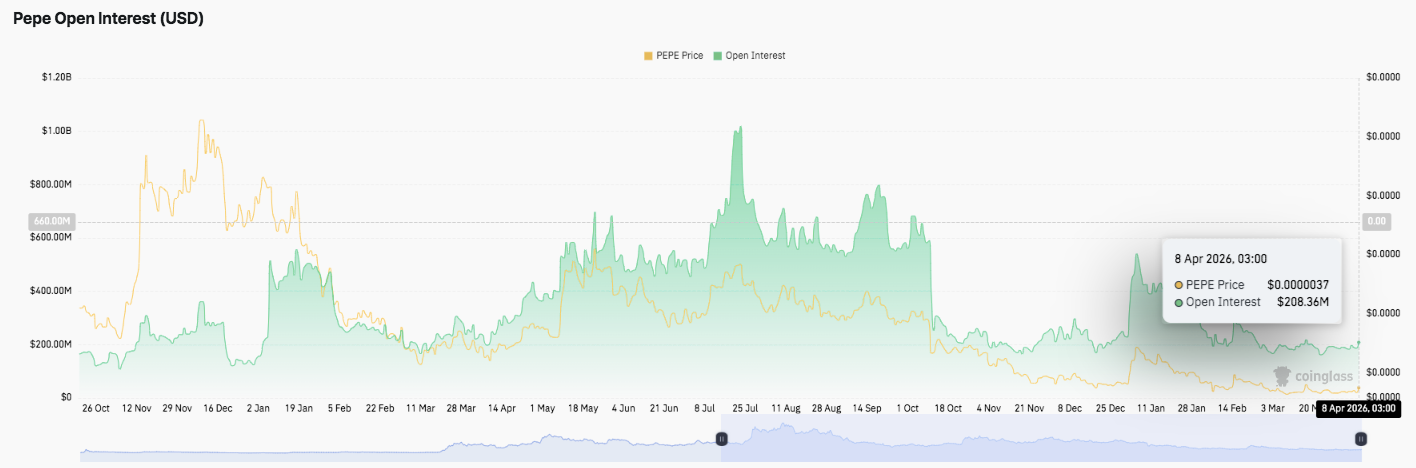The height and width of the screenshot is (468, 1416).
Task: Click the 2 Jan date on the axis
Action: (x=258, y=408)
